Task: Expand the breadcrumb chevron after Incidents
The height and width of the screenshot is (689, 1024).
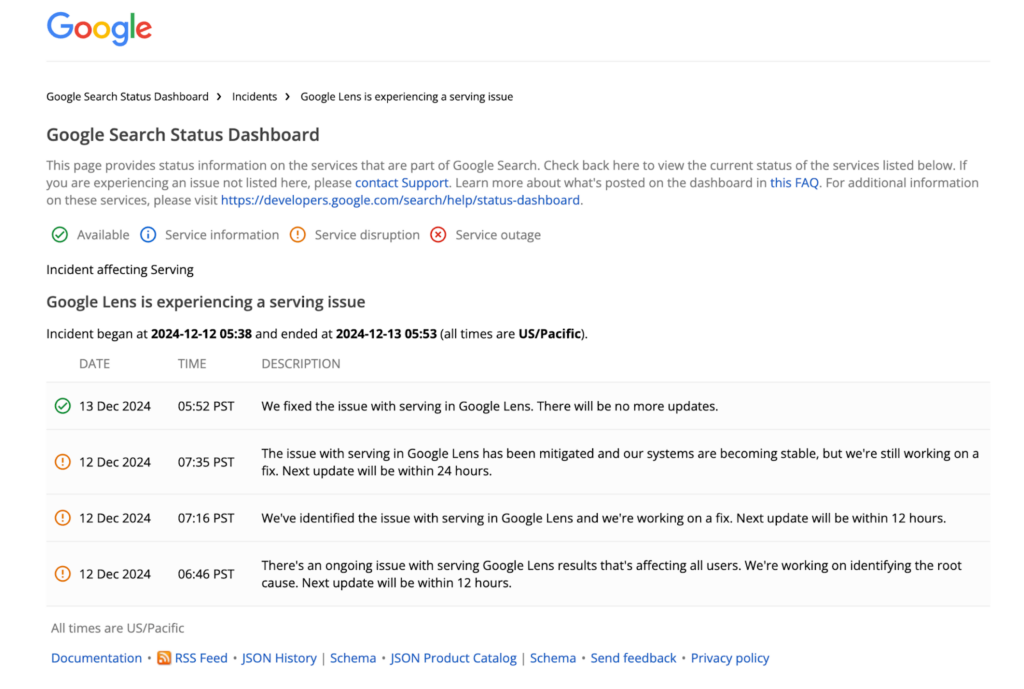Action: coord(287,96)
